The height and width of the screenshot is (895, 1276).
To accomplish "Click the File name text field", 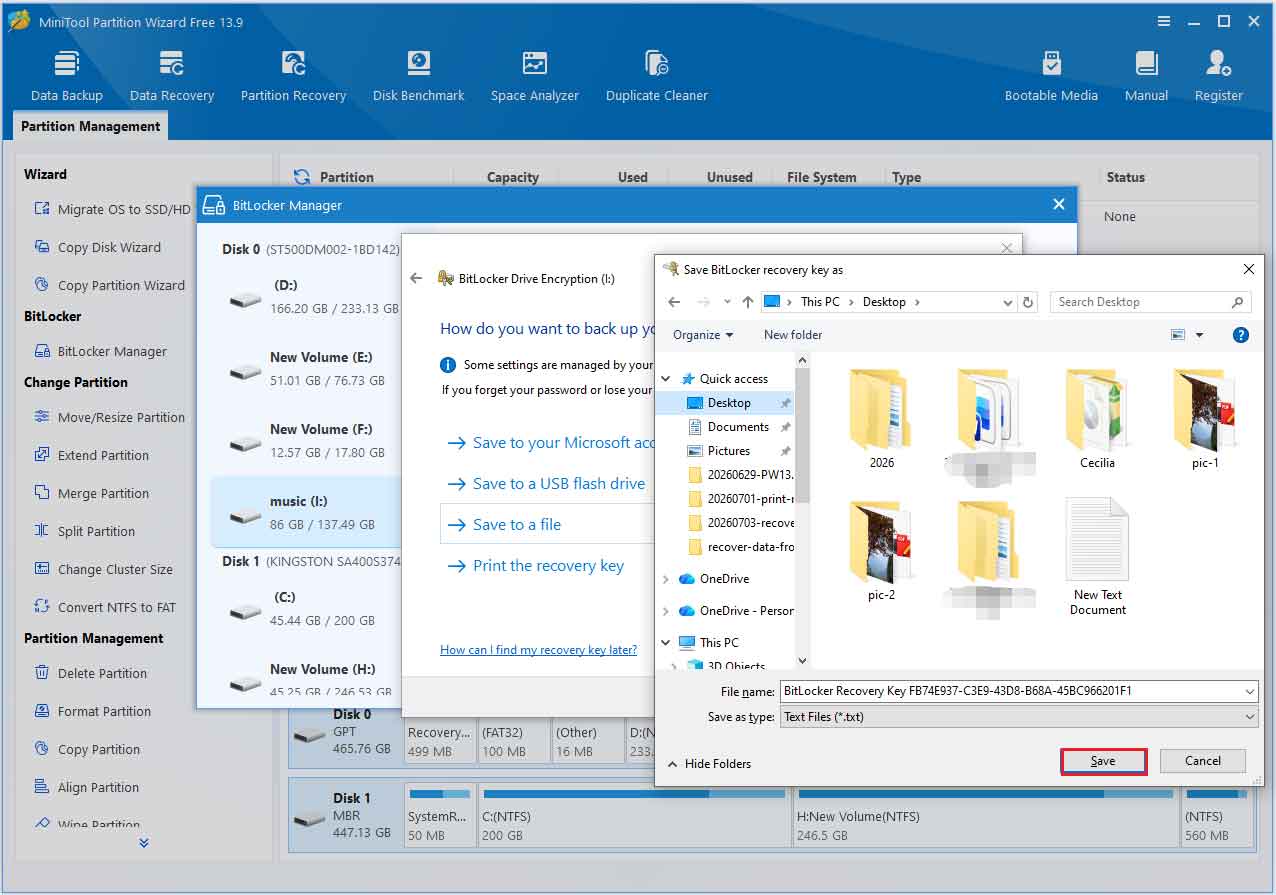I will click(x=1011, y=691).
